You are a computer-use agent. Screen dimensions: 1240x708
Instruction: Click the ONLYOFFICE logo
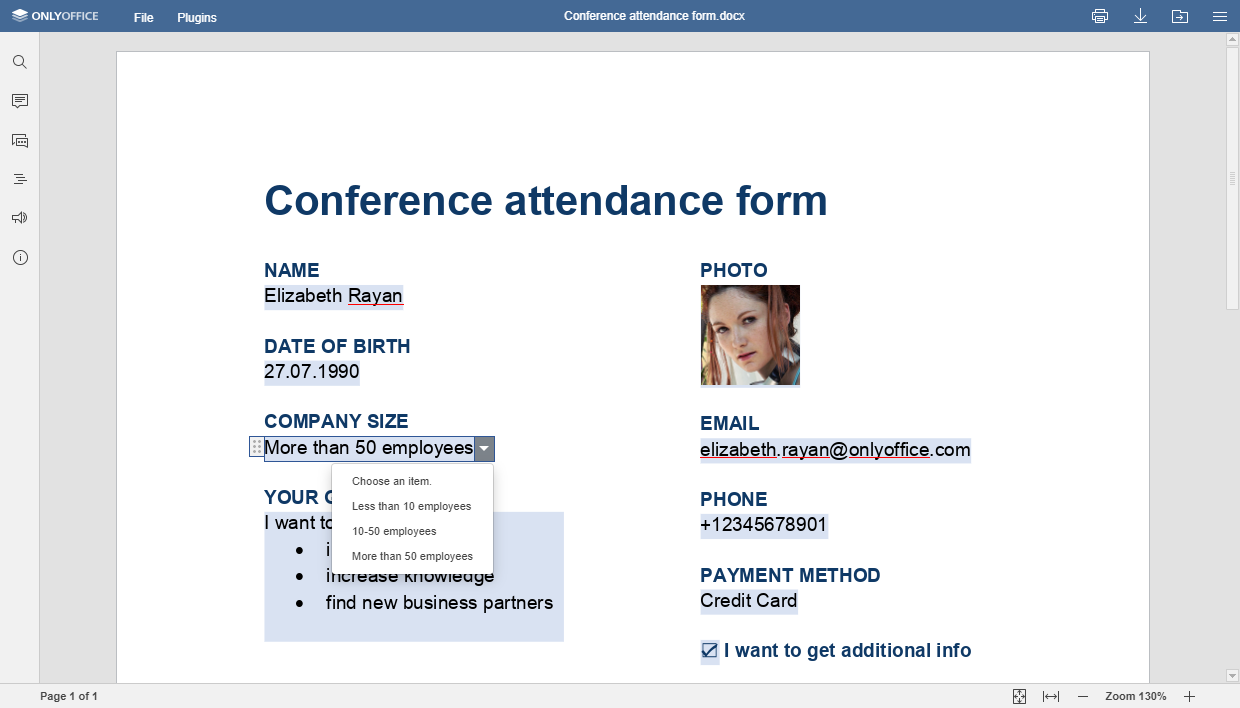pos(55,16)
